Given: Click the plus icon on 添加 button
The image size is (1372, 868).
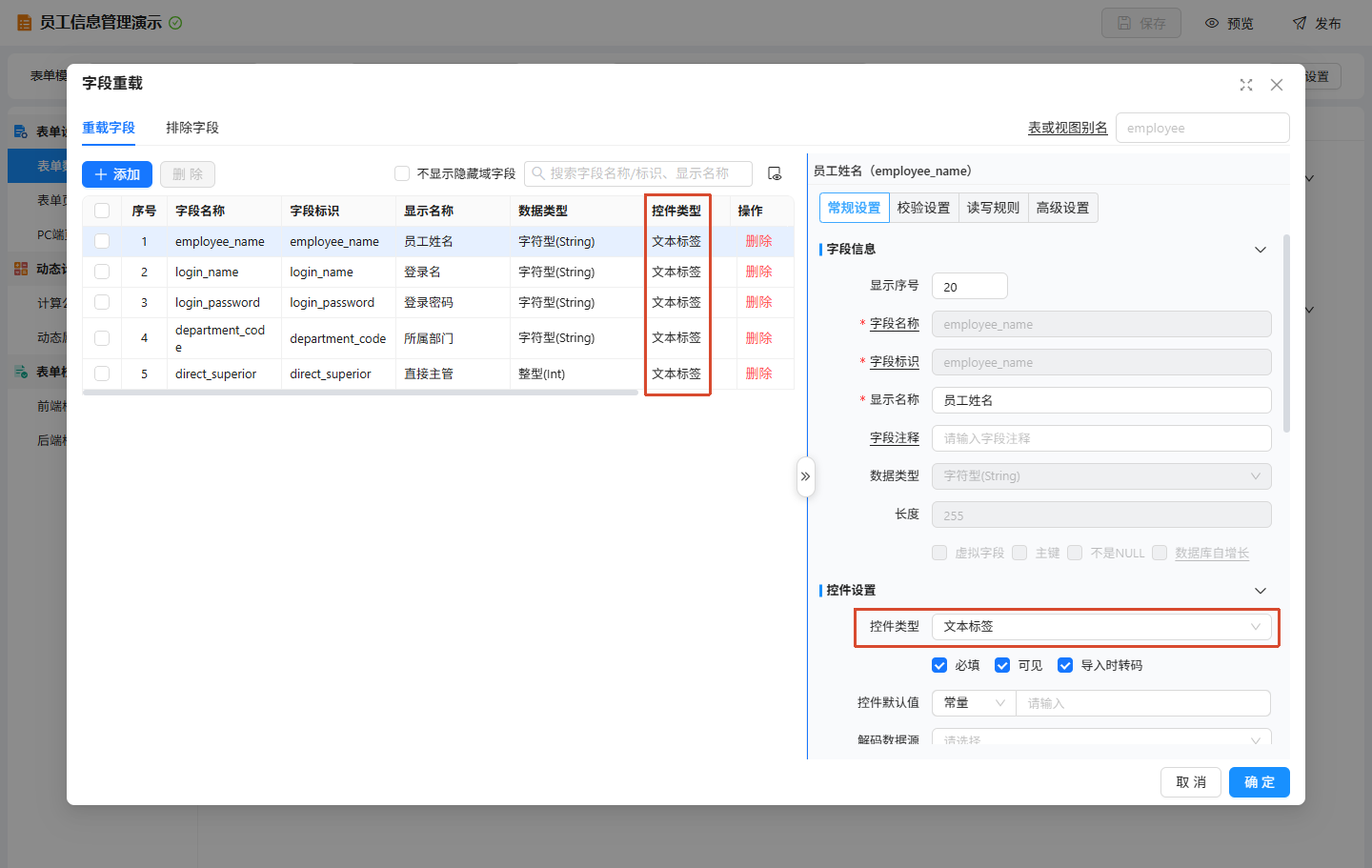Looking at the screenshot, I should click(101, 174).
